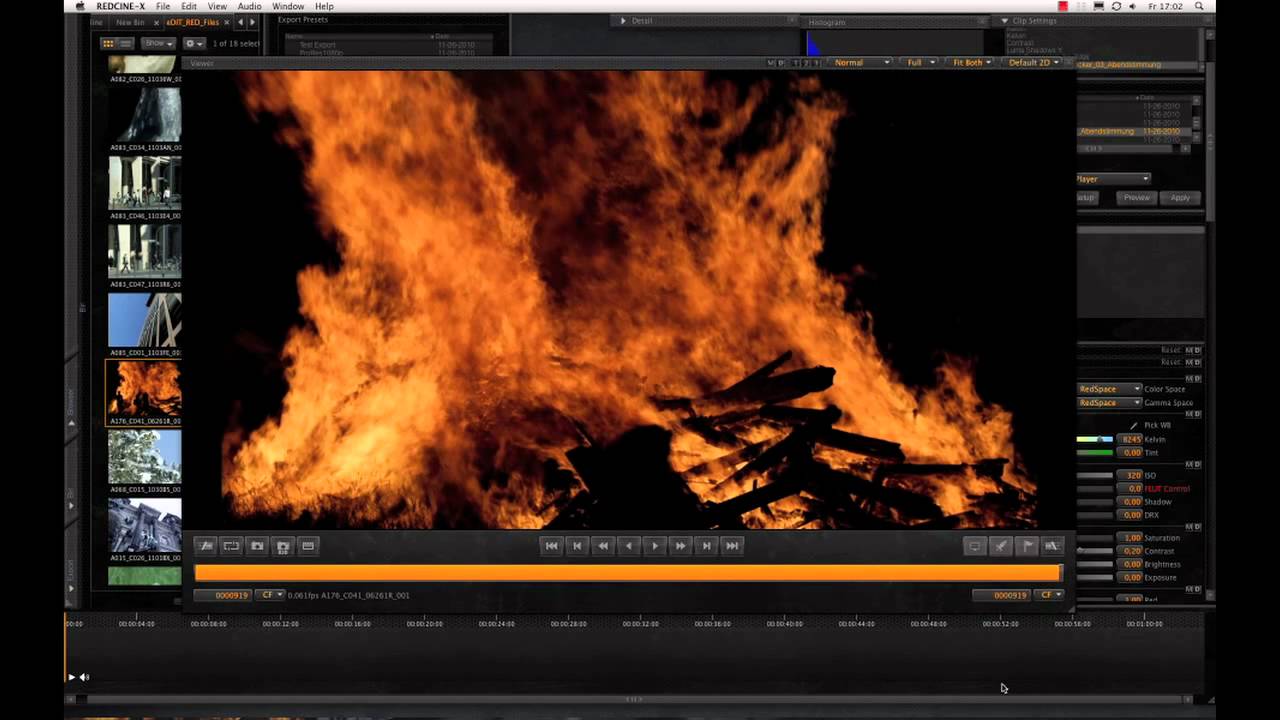Play the clip in reverse
1280x720 pixels.
click(629, 546)
